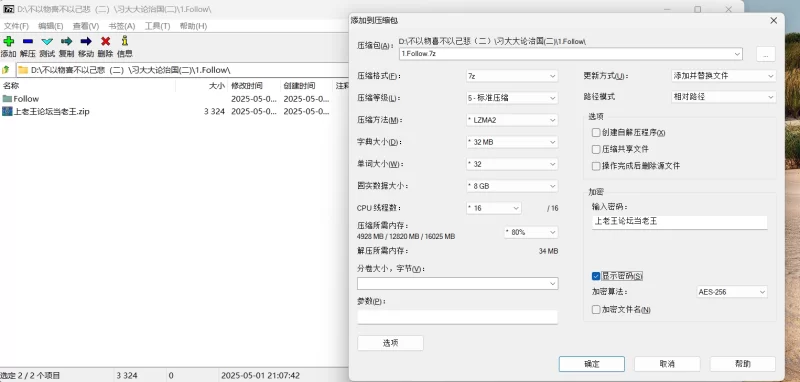Click the Test (测试) toolbar icon
Screen dimensions: 800x382
pyautogui.click(x=47, y=41)
